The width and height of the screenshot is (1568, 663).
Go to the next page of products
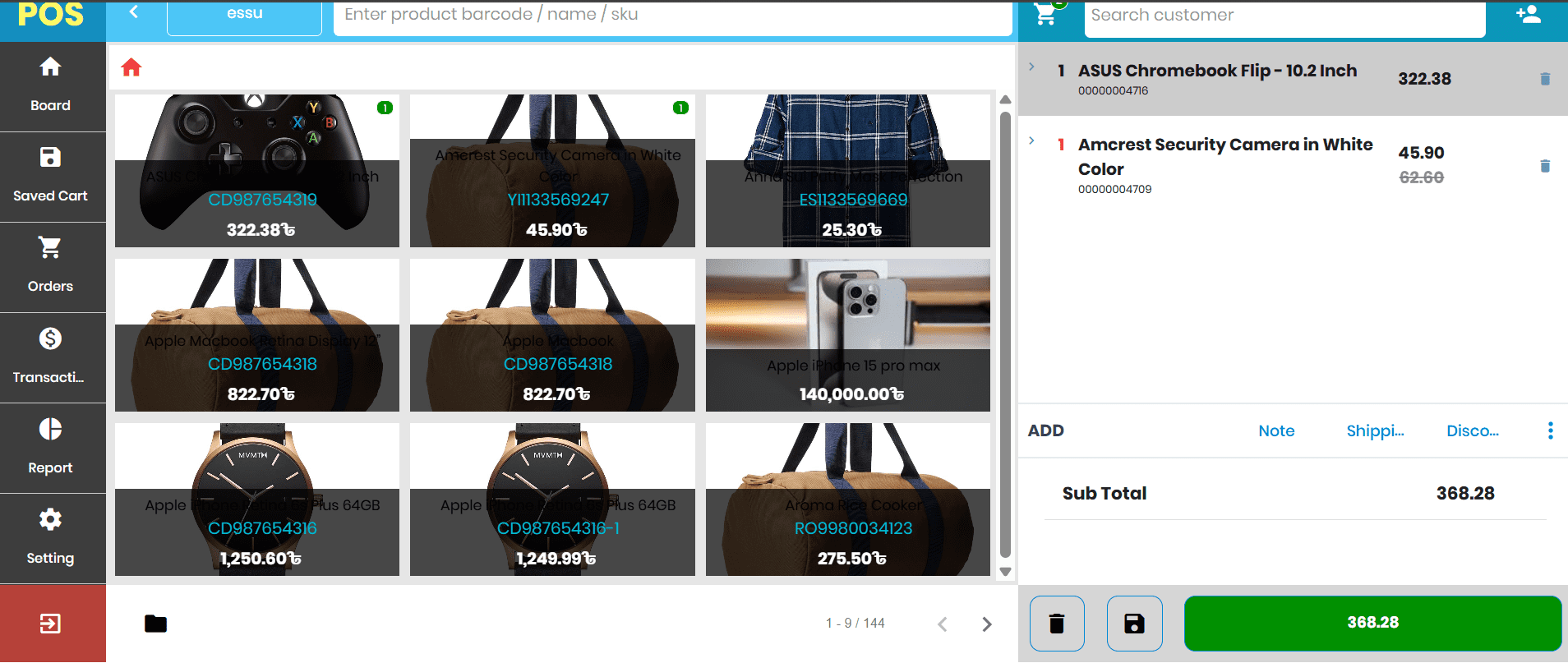(x=986, y=624)
